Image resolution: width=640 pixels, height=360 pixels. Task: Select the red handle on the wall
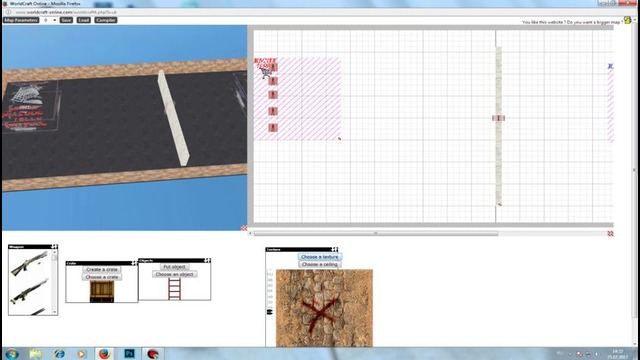(x=498, y=118)
